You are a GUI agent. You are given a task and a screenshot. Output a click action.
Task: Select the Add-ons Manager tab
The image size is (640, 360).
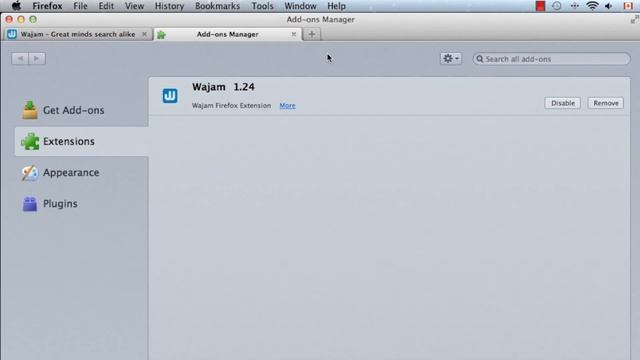click(x=228, y=34)
